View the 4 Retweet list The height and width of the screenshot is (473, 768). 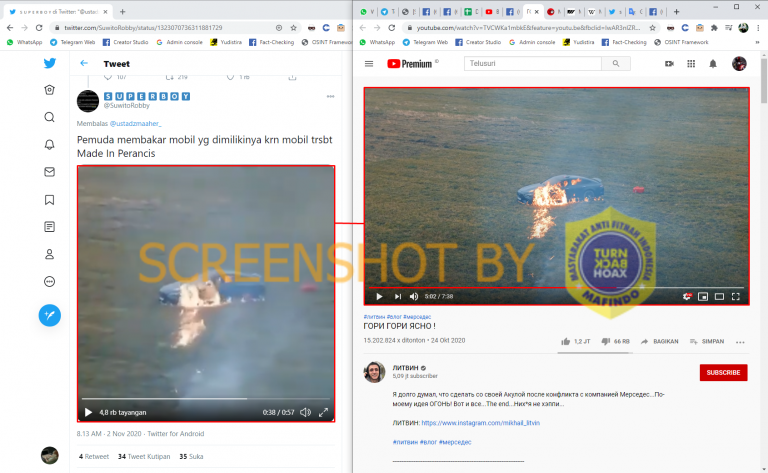[94, 456]
